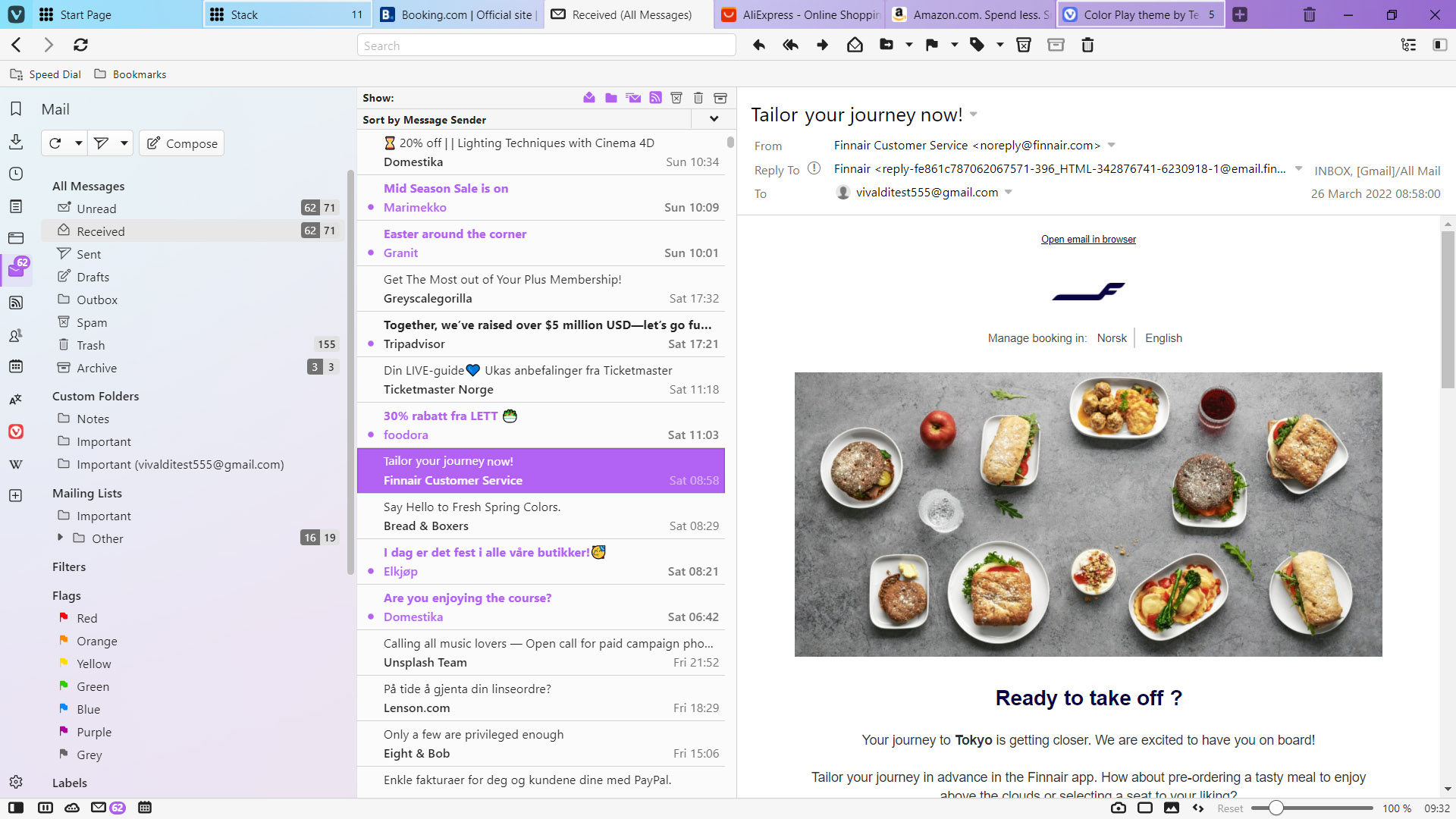Open the Speed Dial bookmark

pyautogui.click(x=45, y=74)
